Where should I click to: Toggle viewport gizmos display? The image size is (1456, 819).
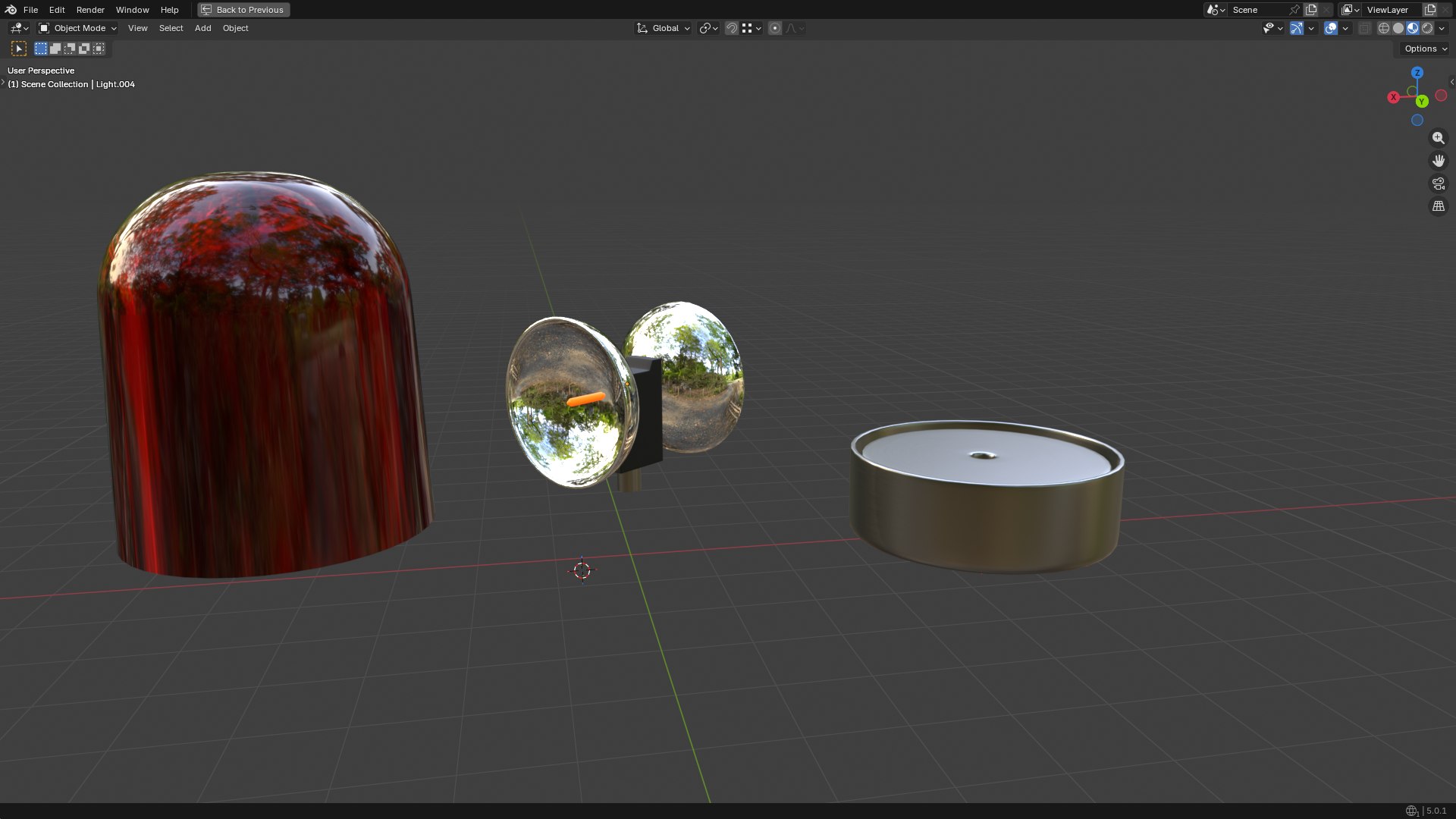[x=1297, y=28]
